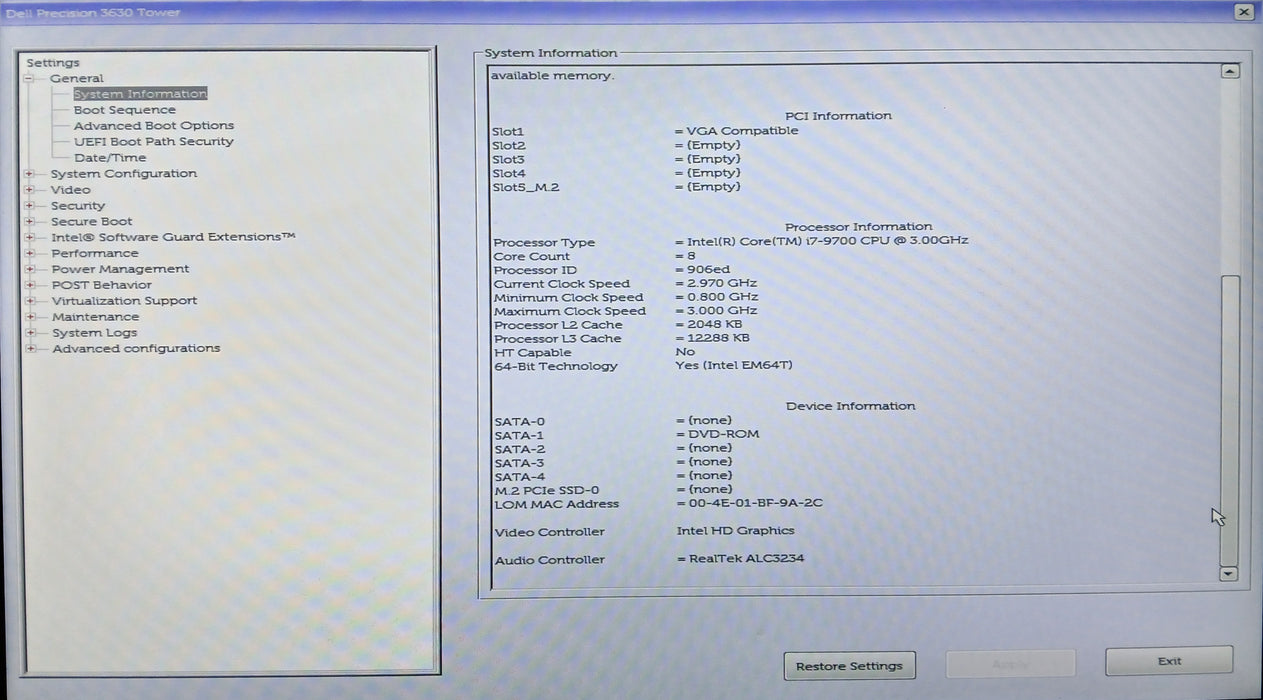Screen dimensions: 1263x700
Task: Click the Core Count row
Action: pyautogui.click(x=595, y=256)
